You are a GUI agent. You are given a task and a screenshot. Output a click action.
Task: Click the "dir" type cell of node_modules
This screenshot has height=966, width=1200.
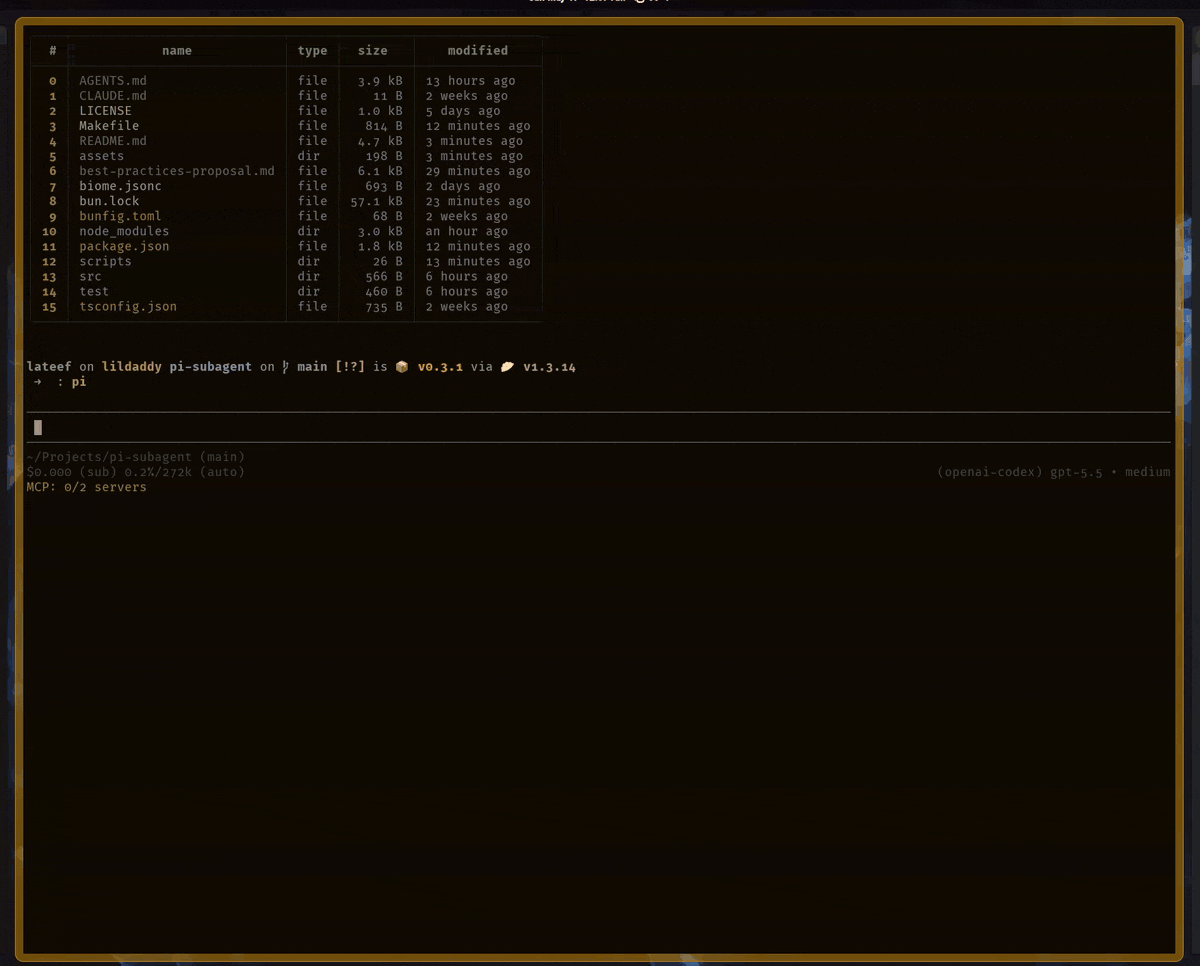coord(309,231)
